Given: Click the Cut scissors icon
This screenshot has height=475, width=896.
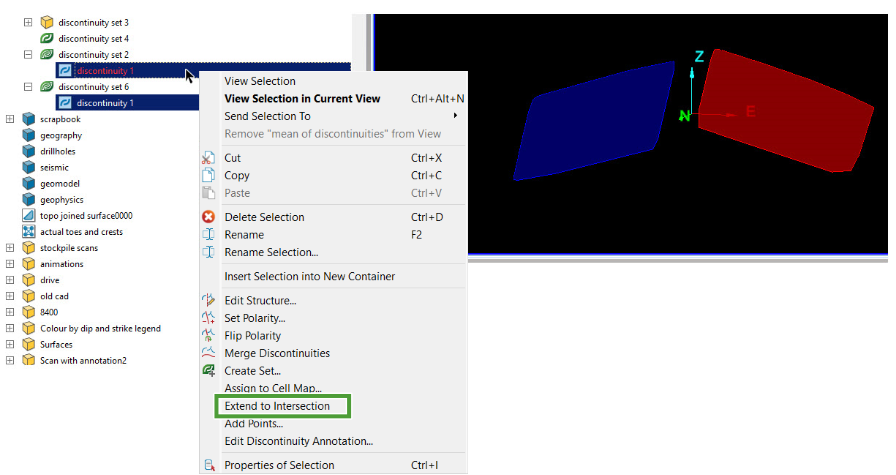Looking at the screenshot, I should click(x=209, y=158).
